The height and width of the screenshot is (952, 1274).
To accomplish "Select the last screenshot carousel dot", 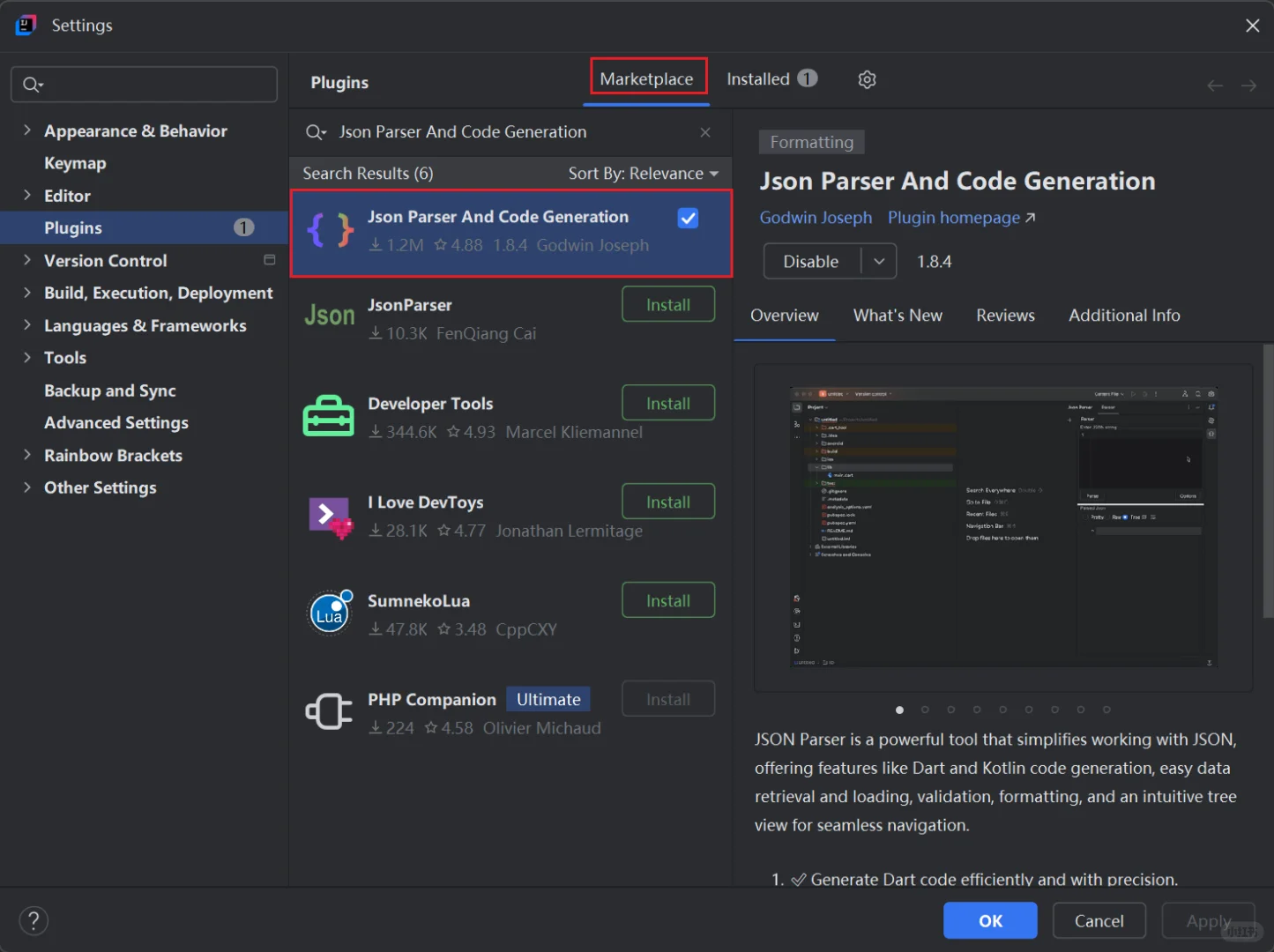I will click(x=1106, y=710).
